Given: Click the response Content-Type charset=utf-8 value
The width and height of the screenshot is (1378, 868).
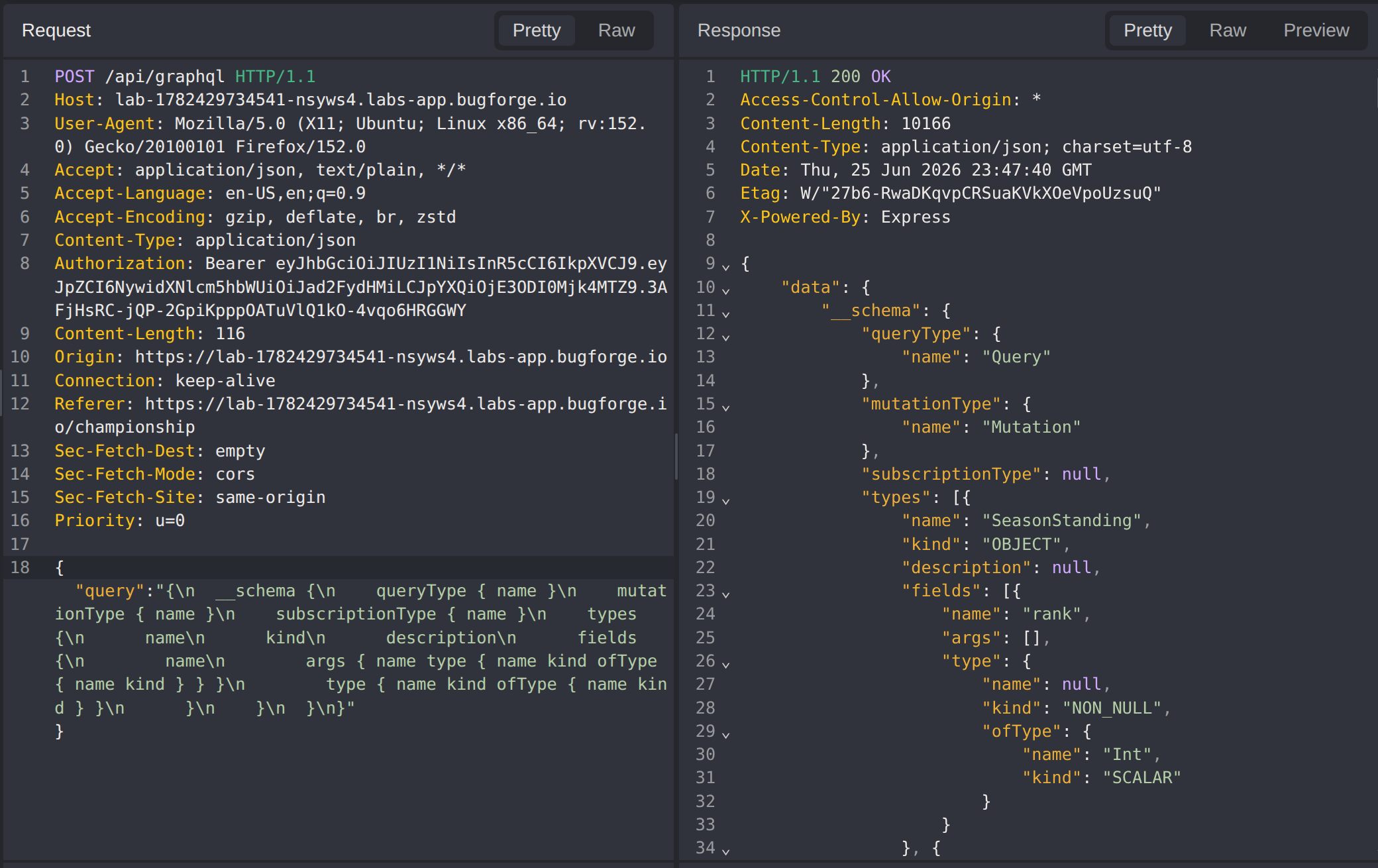Looking at the screenshot, I should tap(1127, 146).
